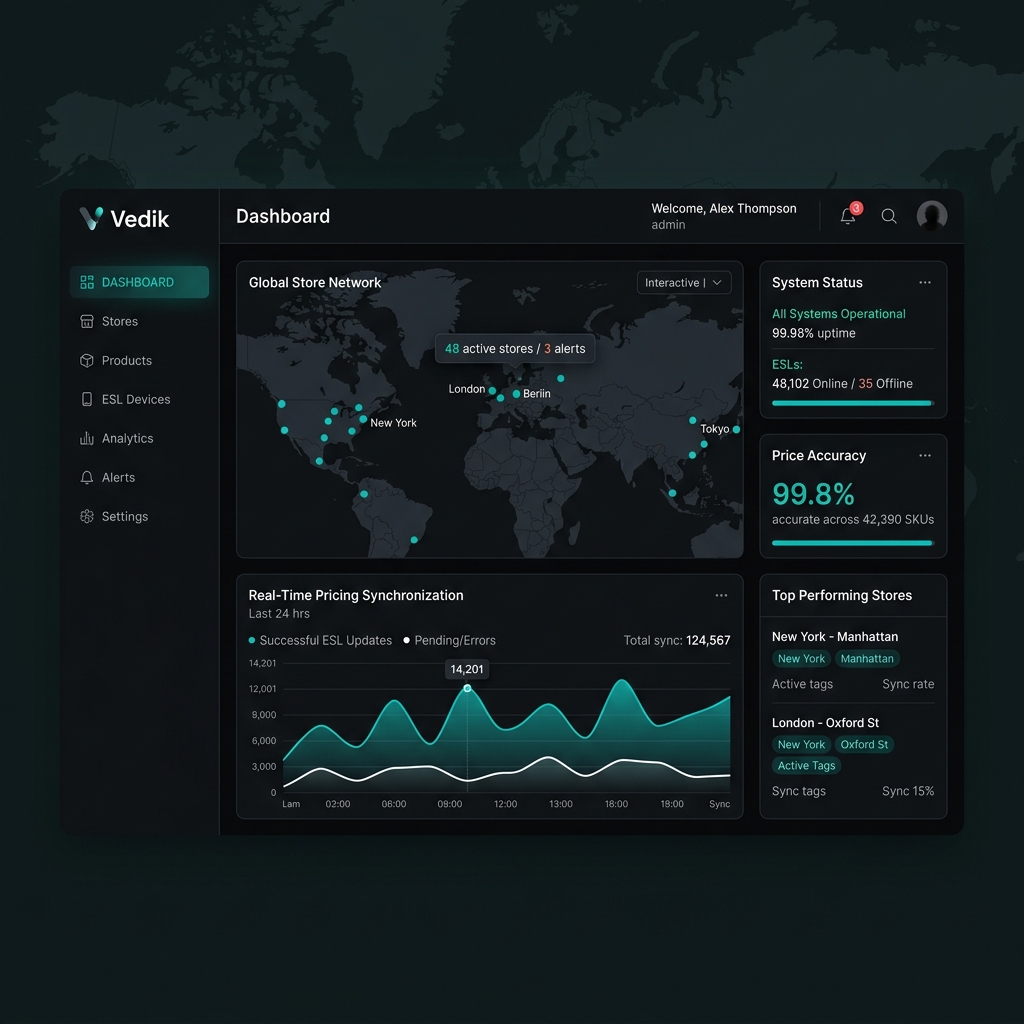Switch to the Dashboard section
Viewport: 1024px width, 1024px height.
[139, 282]
